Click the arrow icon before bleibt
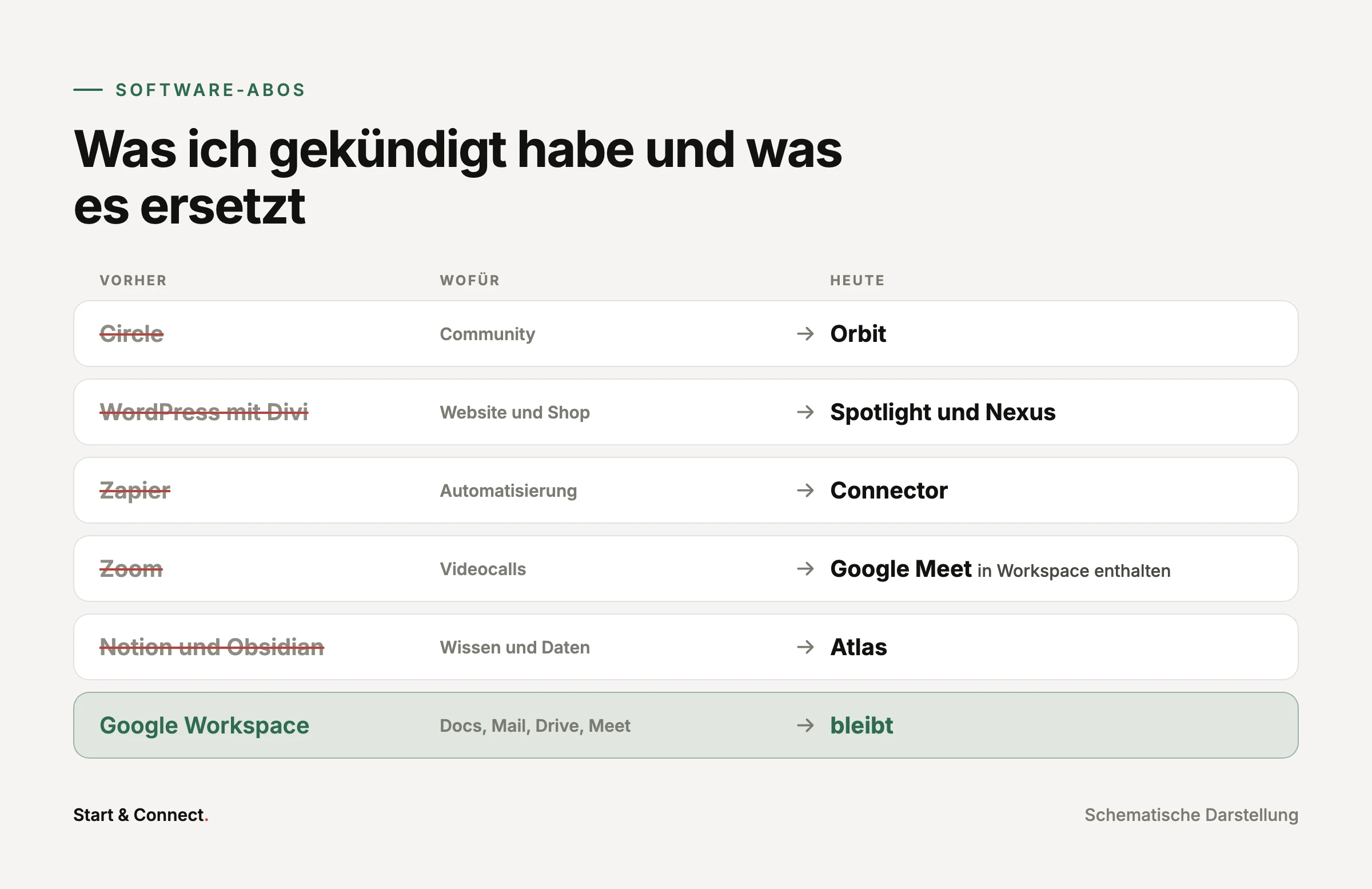 tap(805, 725)
